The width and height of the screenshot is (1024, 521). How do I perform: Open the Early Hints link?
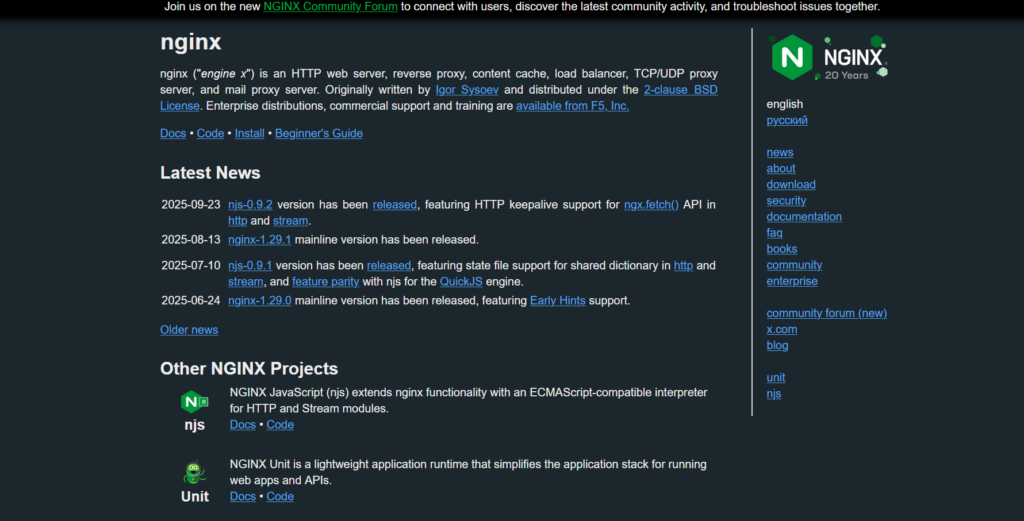tap(559, 301)
